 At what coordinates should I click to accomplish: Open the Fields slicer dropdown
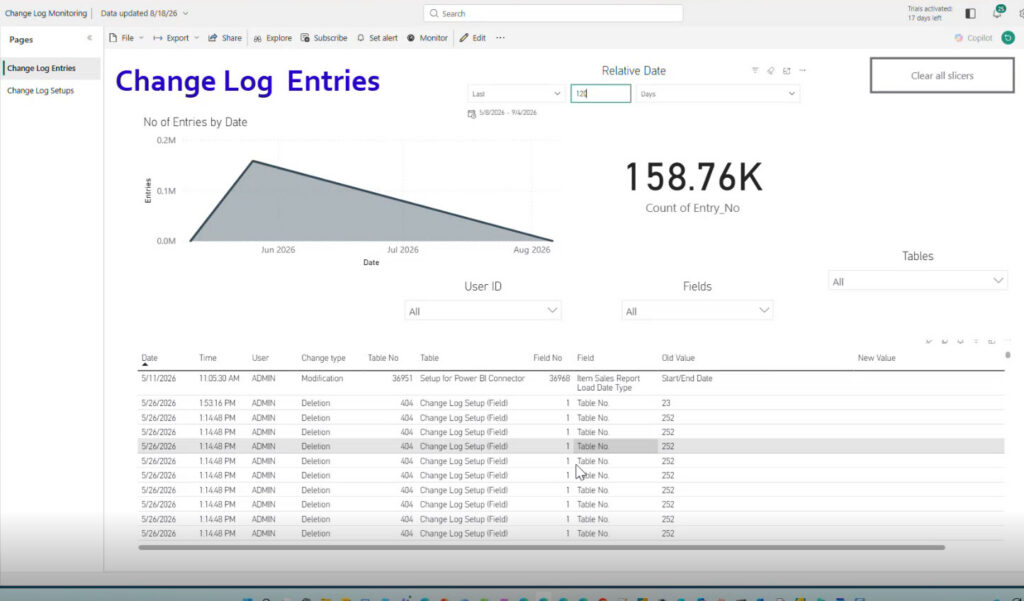pyautogui.click(x=697, y=311)
